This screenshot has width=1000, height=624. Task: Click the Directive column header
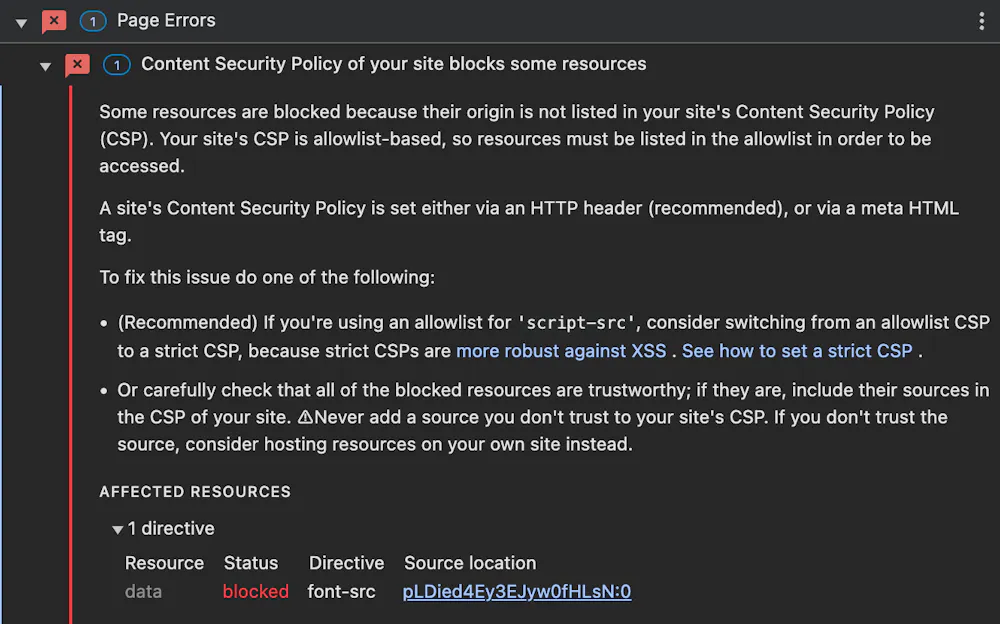346,563
